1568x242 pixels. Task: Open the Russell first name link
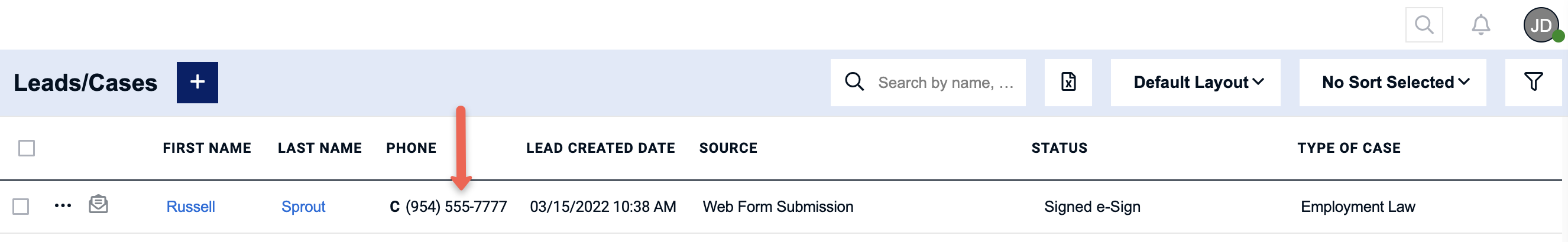tap(190, 207)
